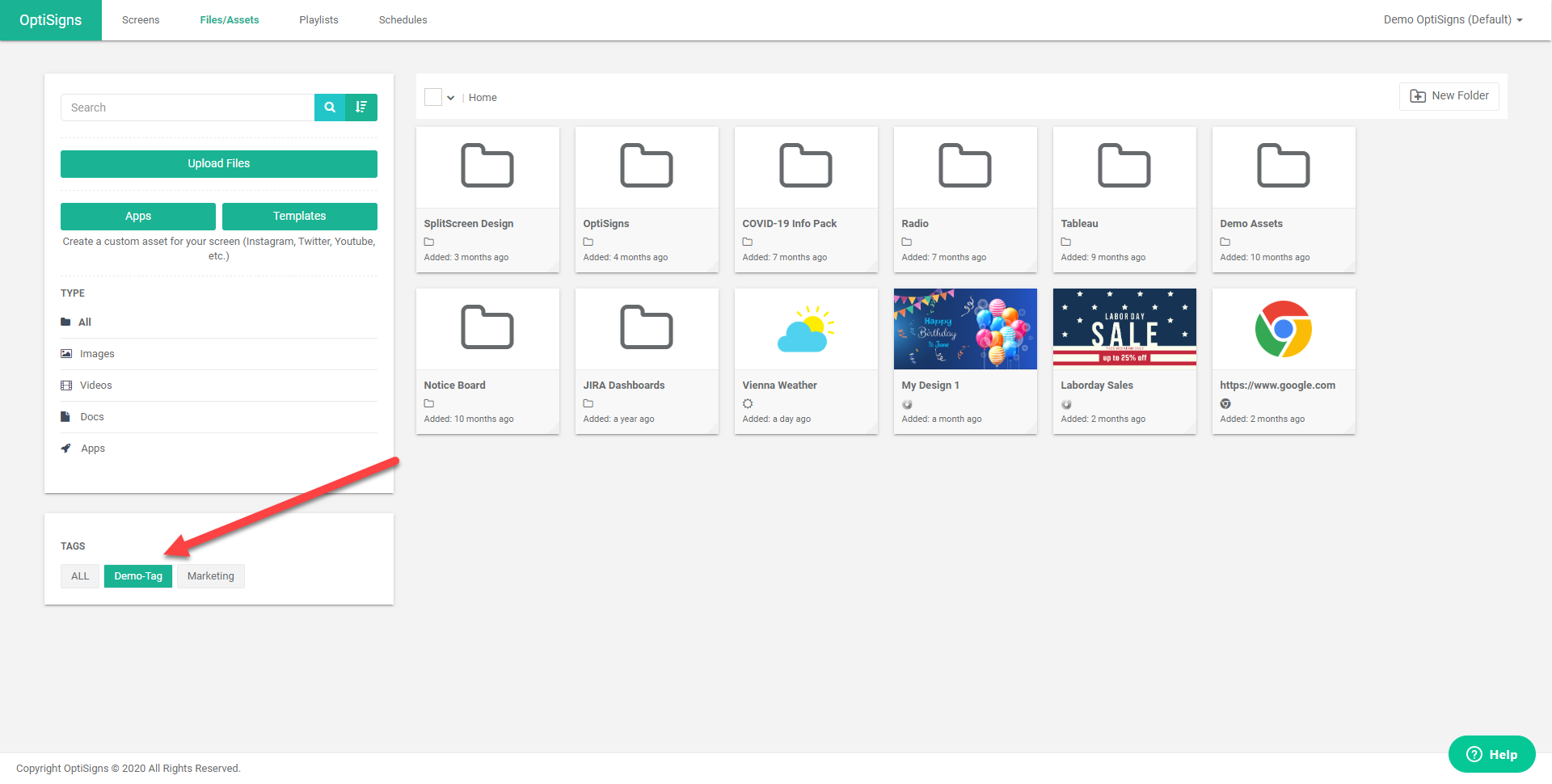The width and height of the screenshot is (1552, 784).
Task: Select the ALL tag filter
Action: (80, 576)
